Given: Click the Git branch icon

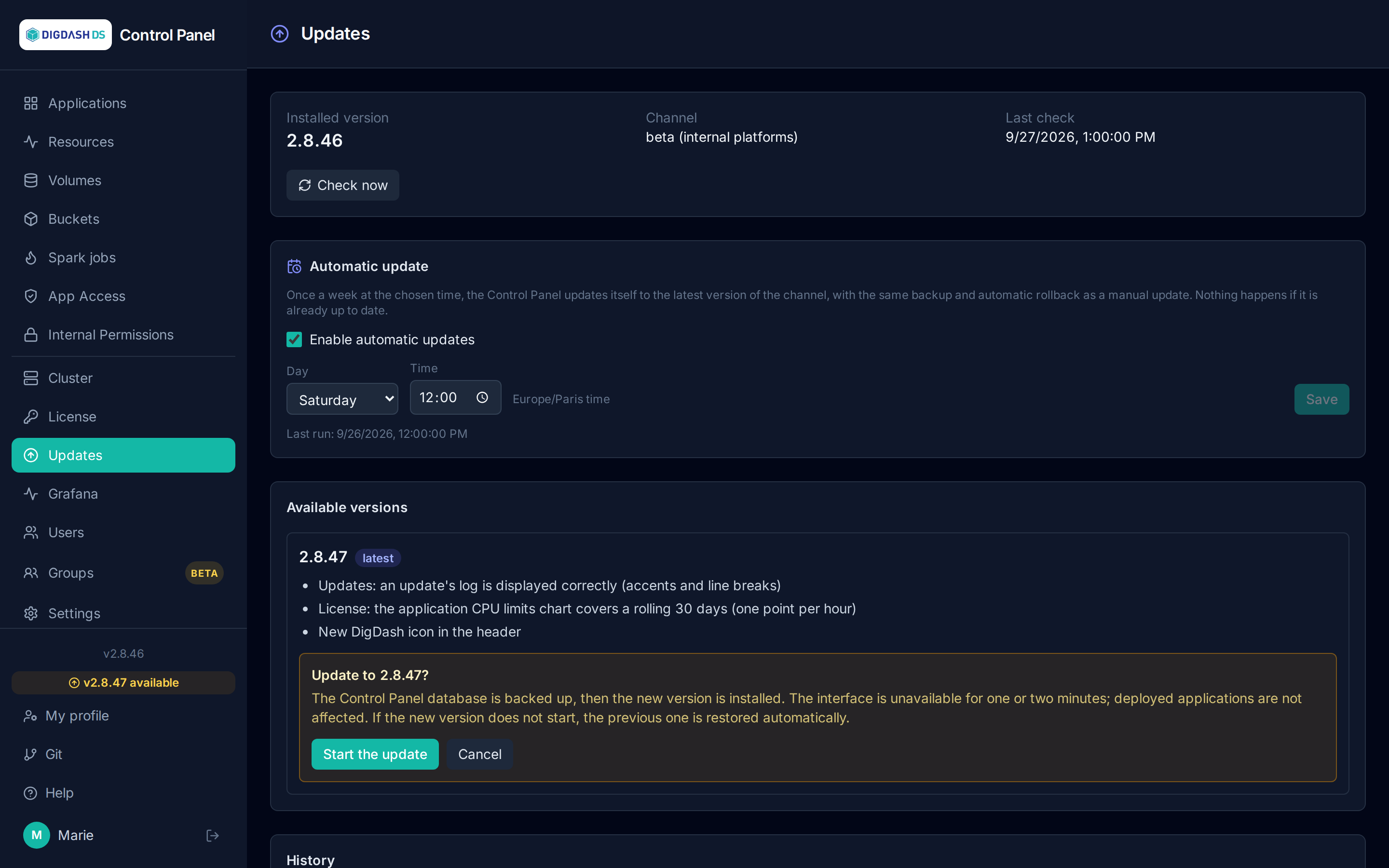Looking at the screenshot, I should click(30, 754).
